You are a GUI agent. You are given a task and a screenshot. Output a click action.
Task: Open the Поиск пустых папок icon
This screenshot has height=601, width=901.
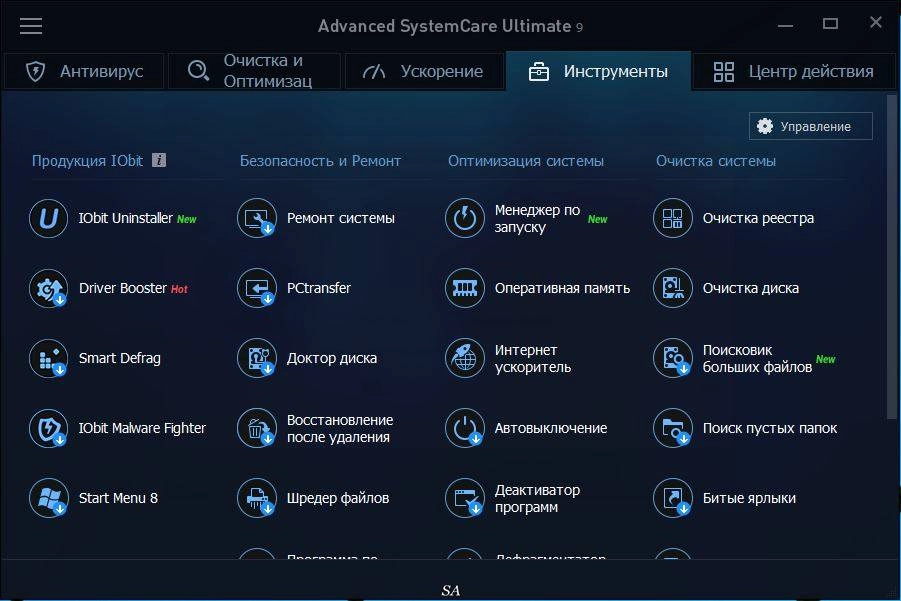[673, 428]
